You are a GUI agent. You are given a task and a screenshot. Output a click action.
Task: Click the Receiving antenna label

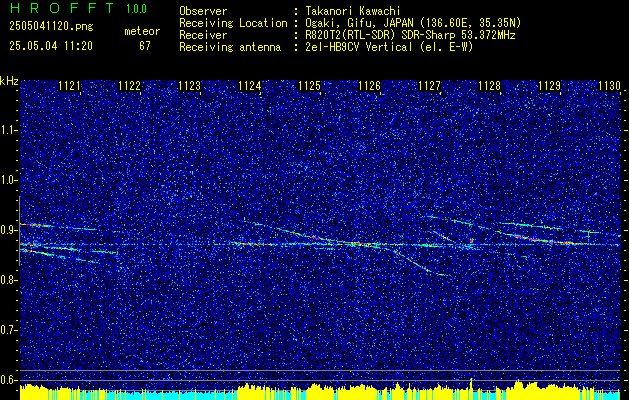point(230,47)
